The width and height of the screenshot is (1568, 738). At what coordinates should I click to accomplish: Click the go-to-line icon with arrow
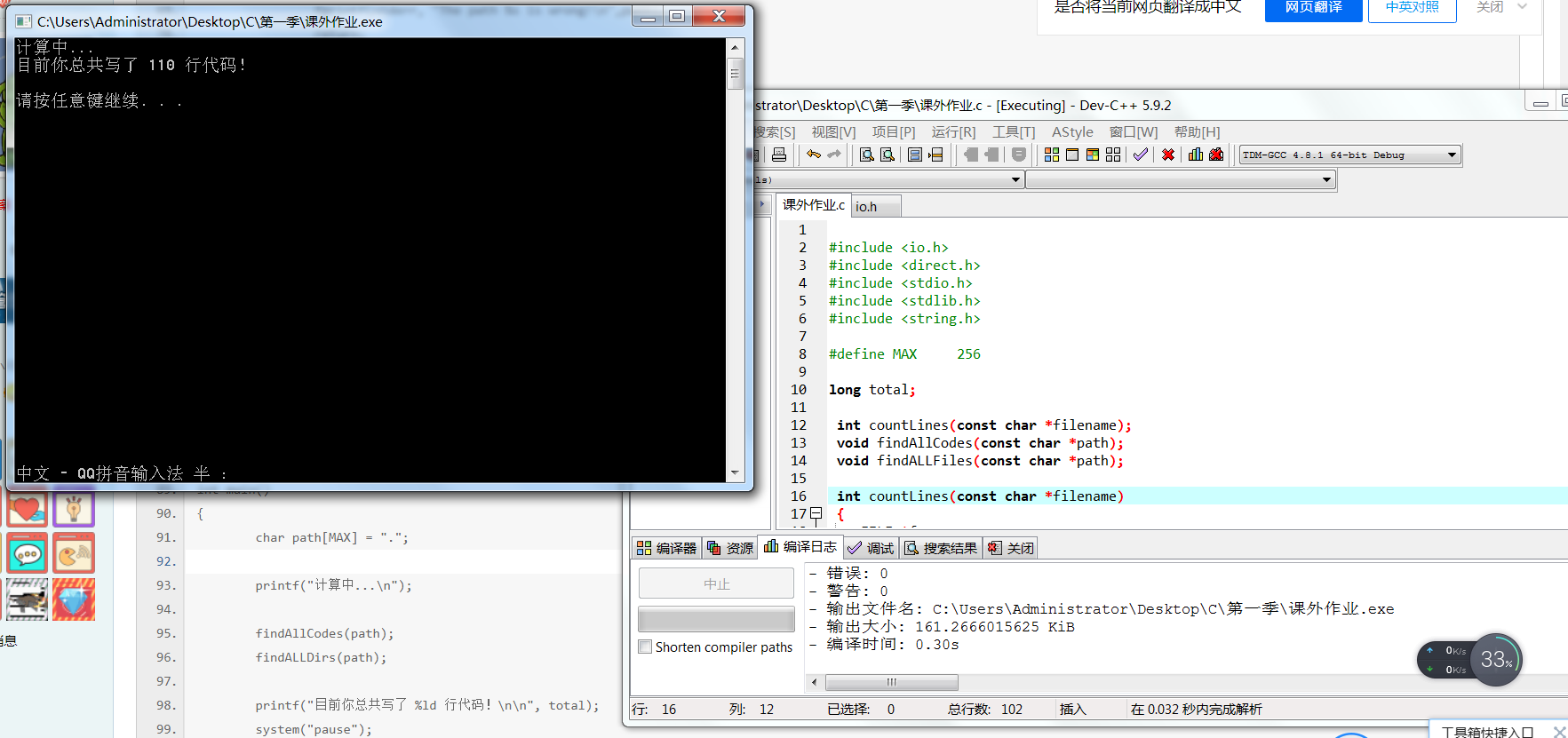(935, 155)
